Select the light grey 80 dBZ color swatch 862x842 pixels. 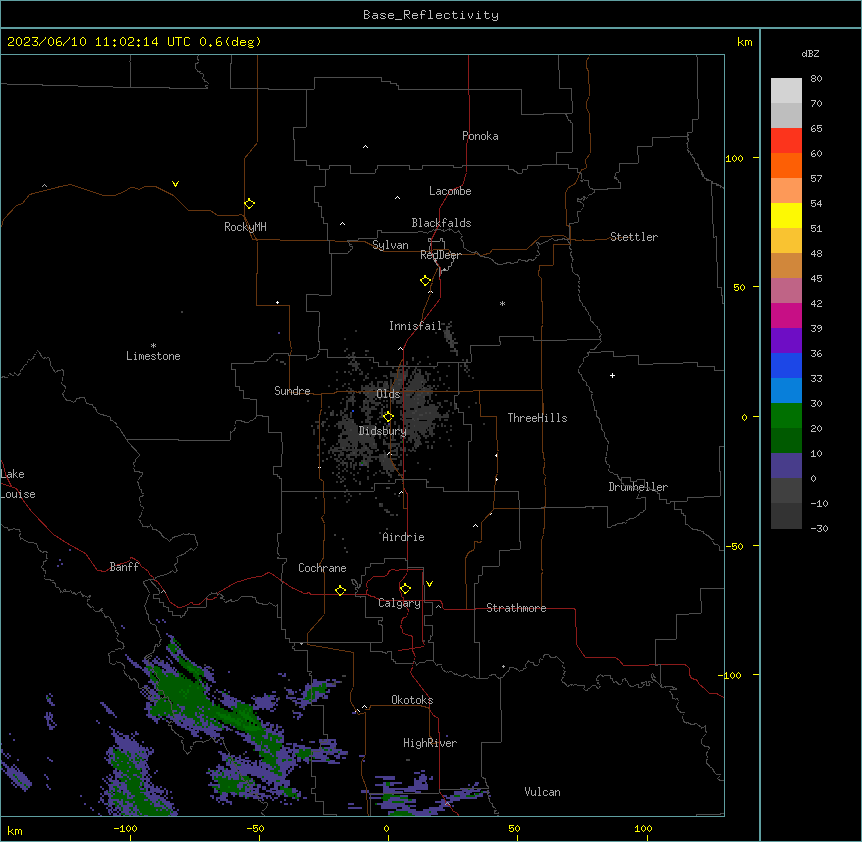point(786,91)
